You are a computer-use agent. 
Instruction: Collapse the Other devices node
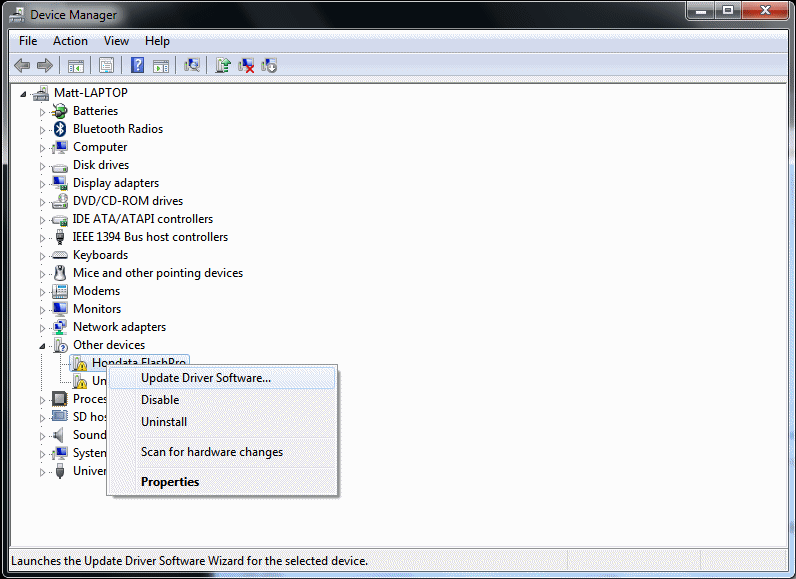click(42, 346)
